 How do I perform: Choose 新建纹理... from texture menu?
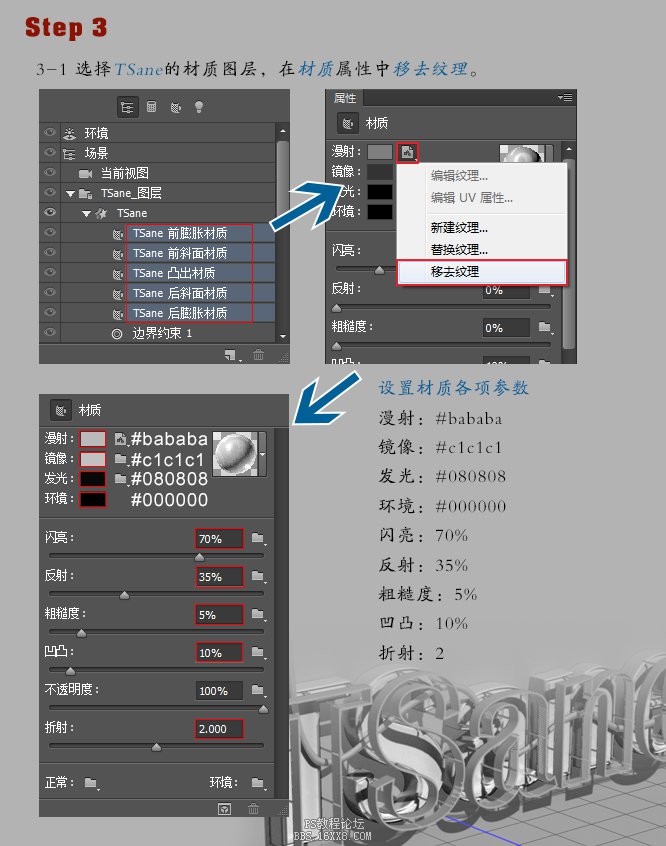click(482, 228)
